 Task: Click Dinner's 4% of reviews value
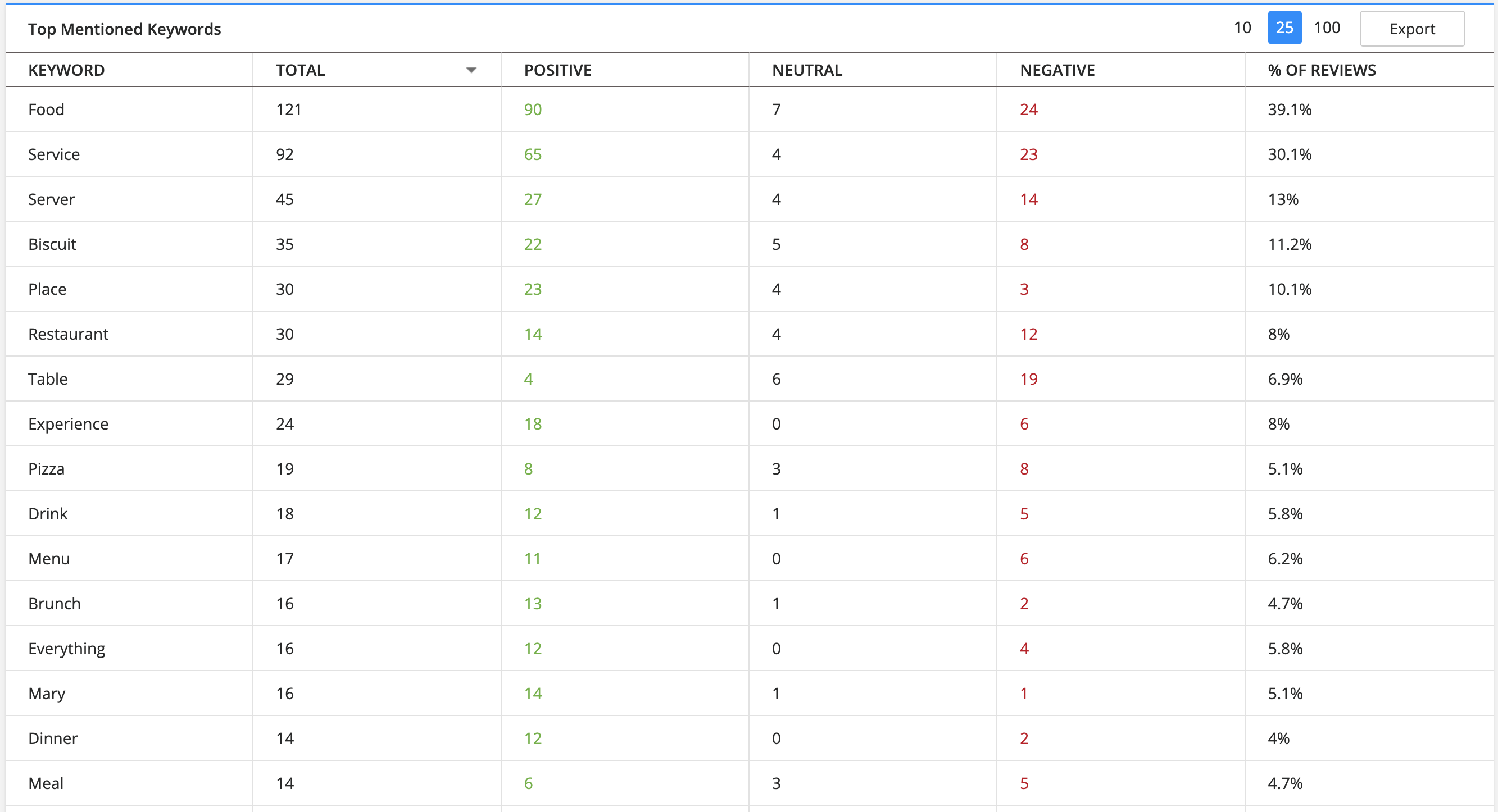click(1278, 739)
